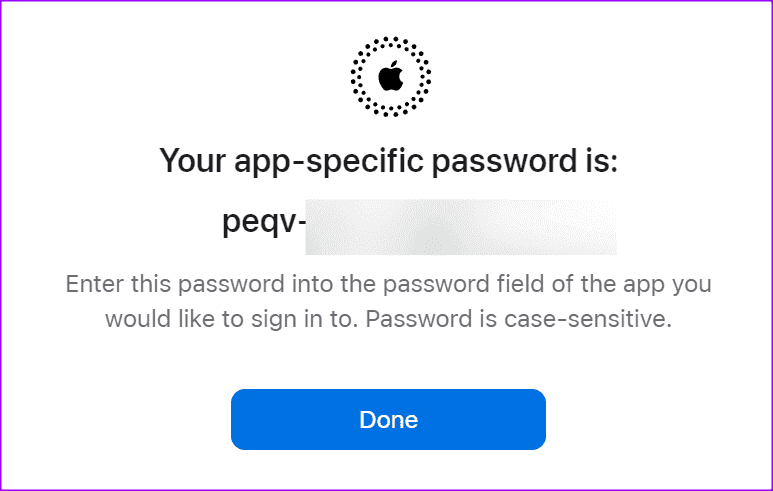Click the 'Enter this password into' instruction line
This screenshot has height=491, width=773.
(x=388, y=284)
